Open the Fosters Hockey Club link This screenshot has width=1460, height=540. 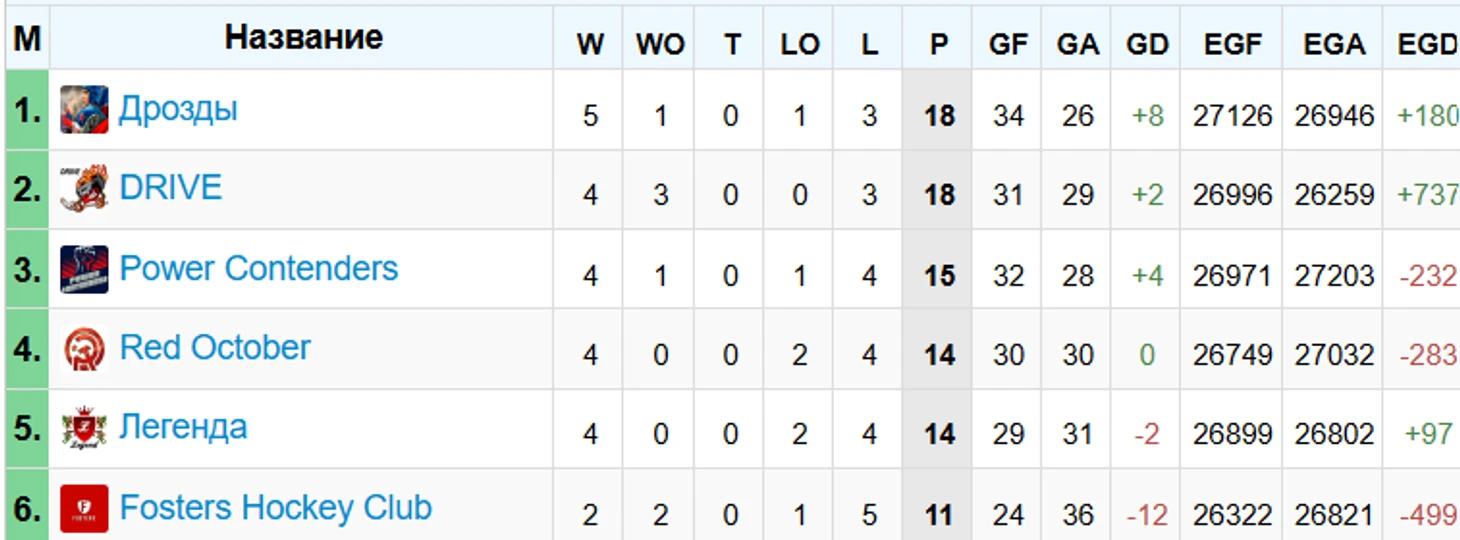coord(275,507)
